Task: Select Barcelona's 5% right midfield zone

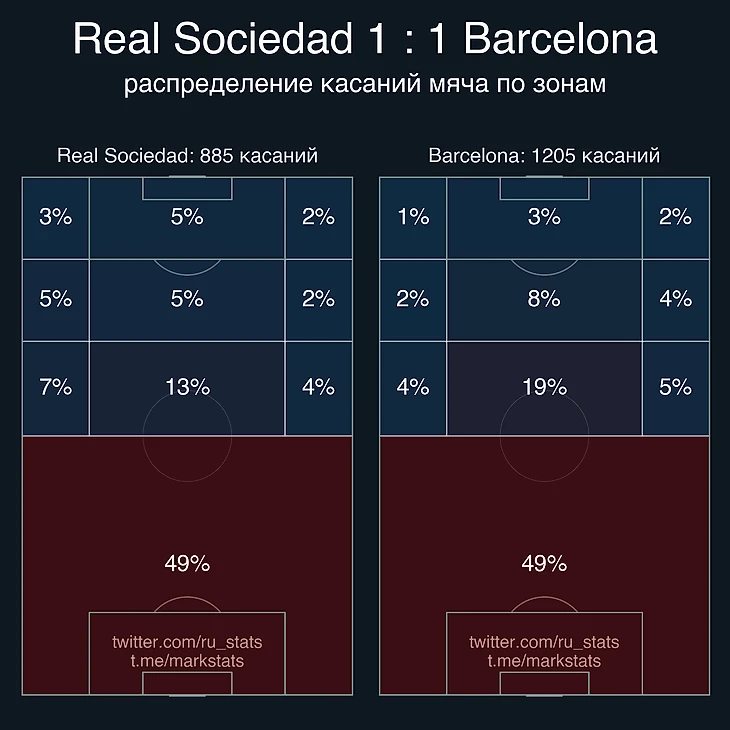Action: pyautogui.click(x=676, y=388)
